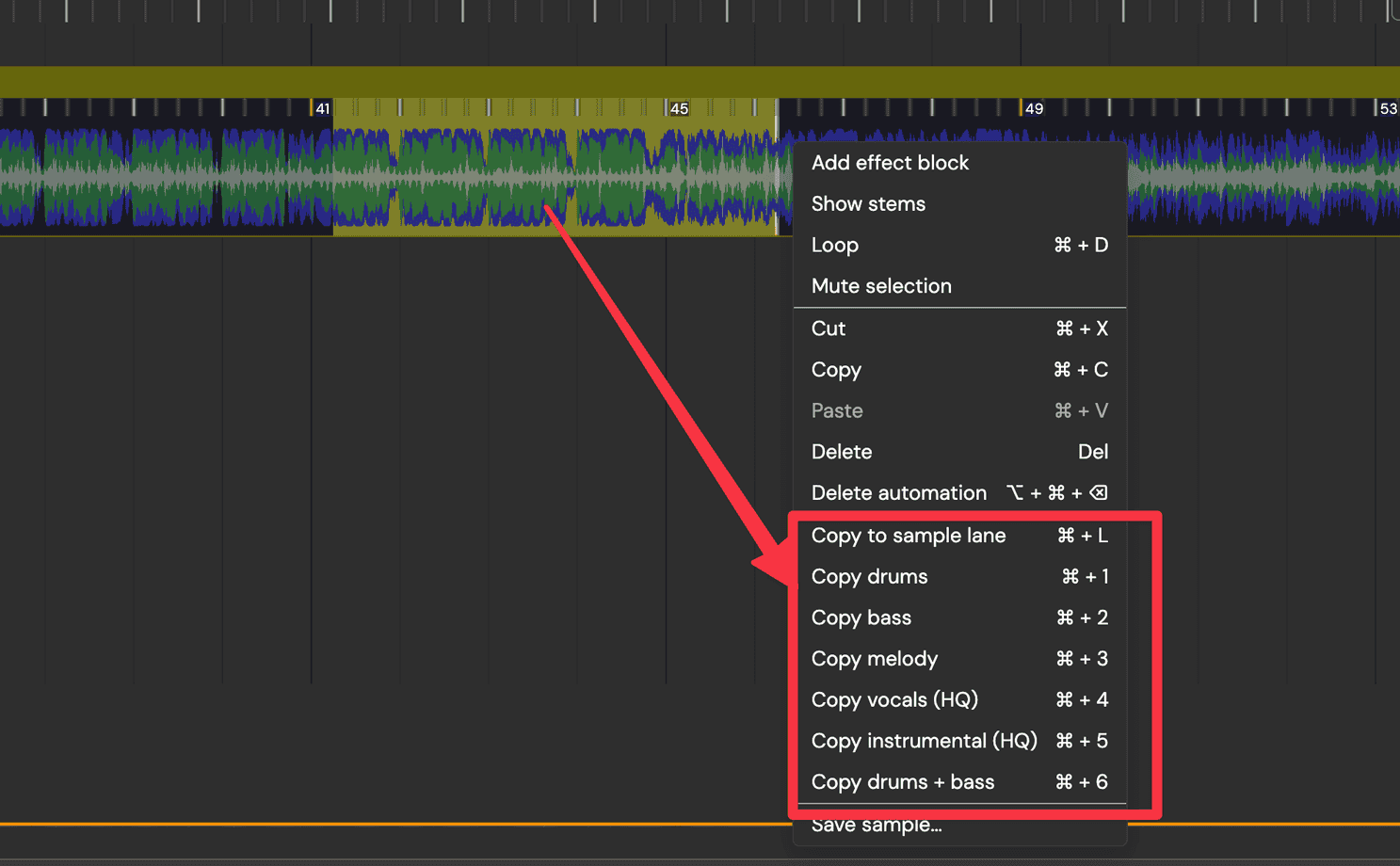Open Save sample… from context menu

(877, 826)
